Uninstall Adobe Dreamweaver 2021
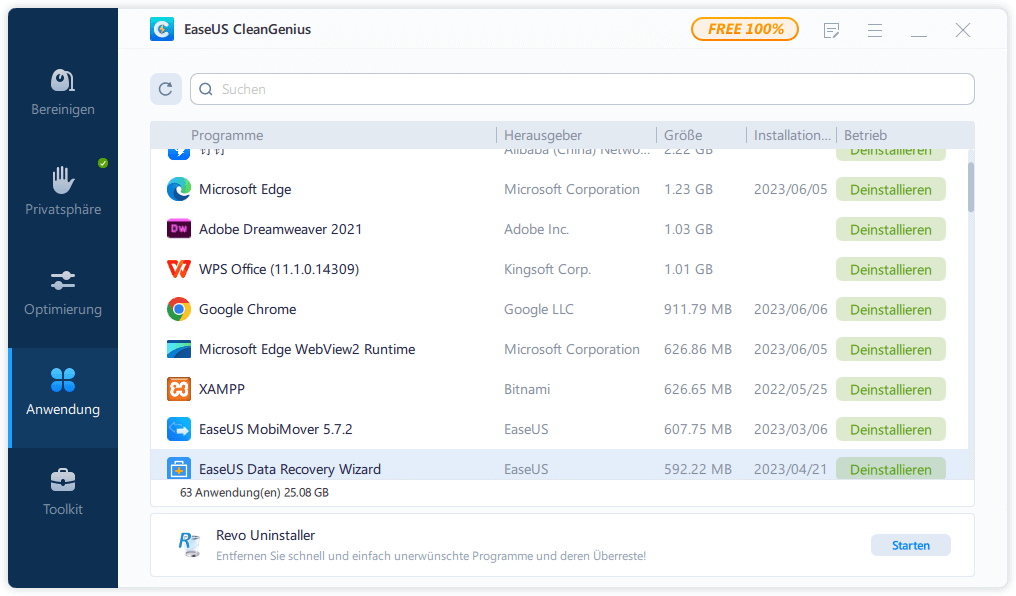This screenshot has height=596, width=1016. tap(890, 230)
